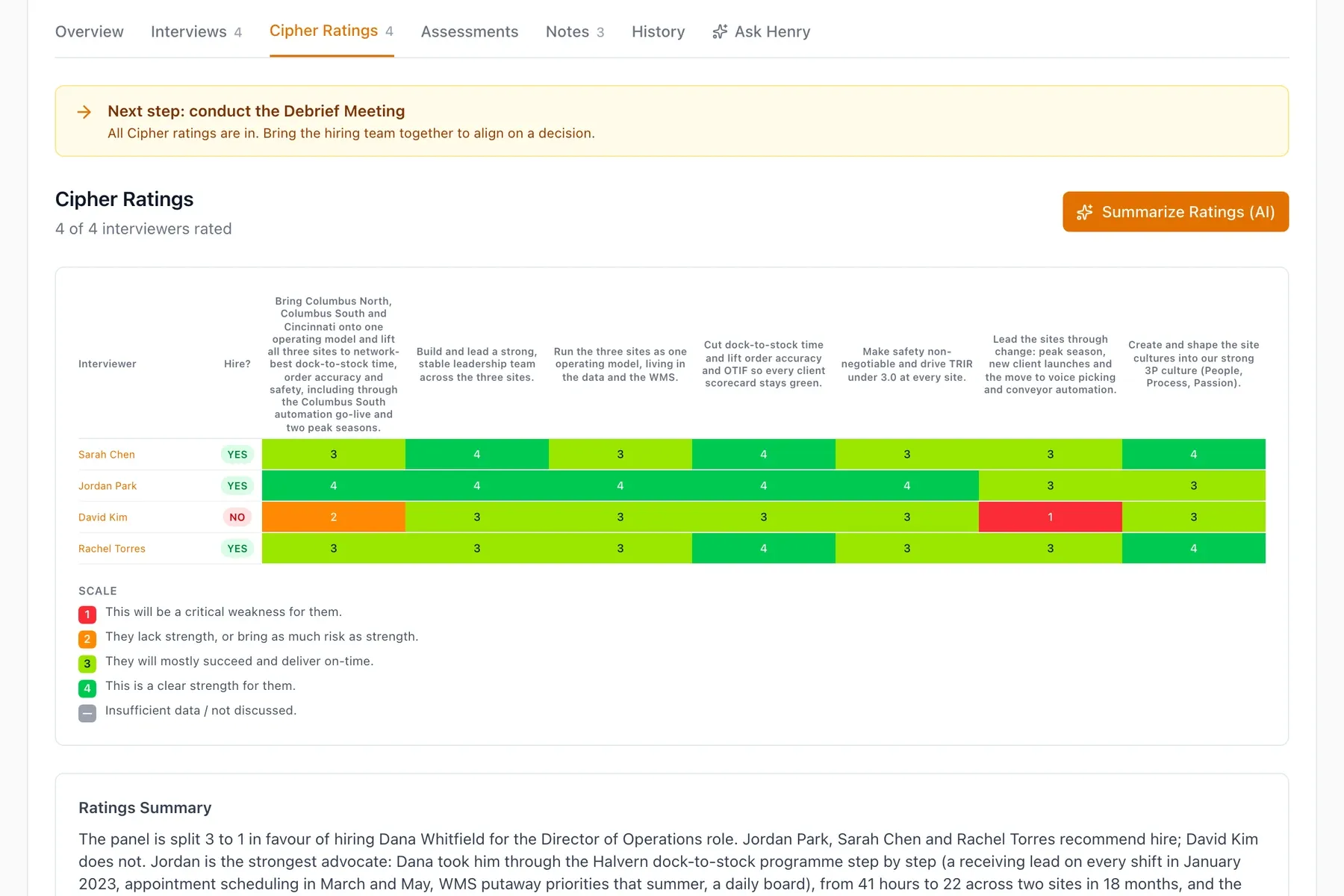
Task: Click the 'Cut dock-to-stock time' column header
Action: point(764,364)
